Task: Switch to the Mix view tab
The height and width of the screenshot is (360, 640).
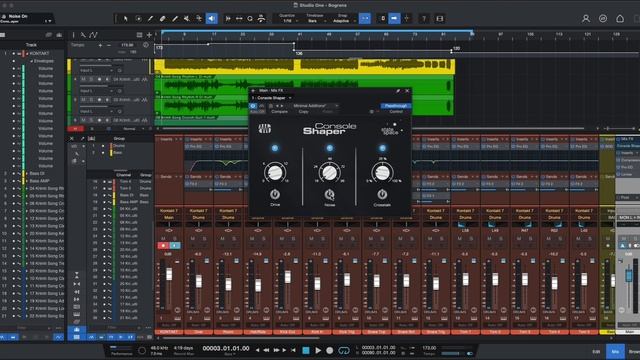Action: tap(615, 351)
